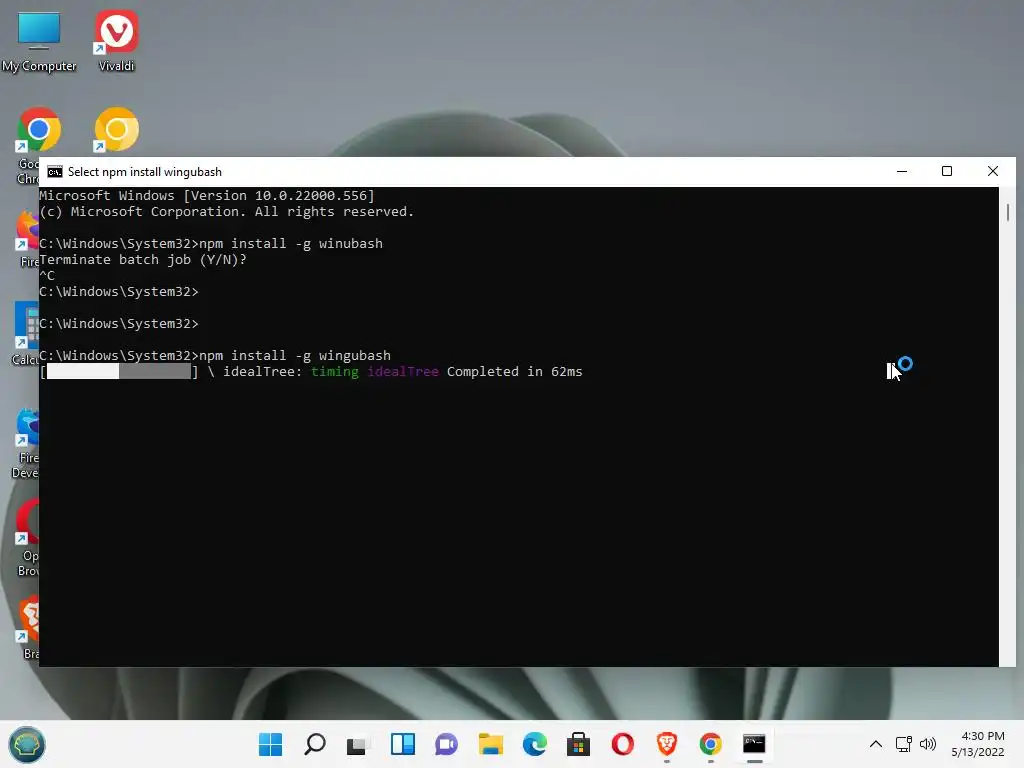Open Task View on the taskbar
Viewport: 1024px width, 768px height.
coord(358,744)
